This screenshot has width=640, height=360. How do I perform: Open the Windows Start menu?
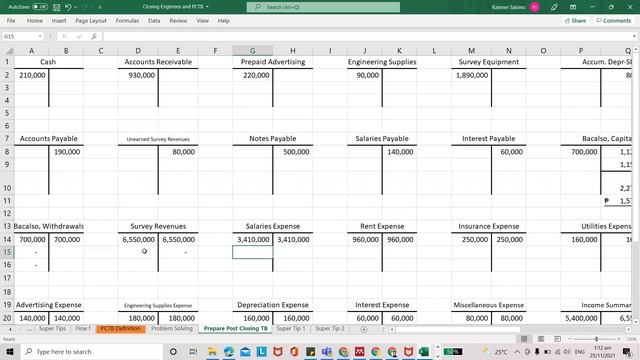[10, 351]
